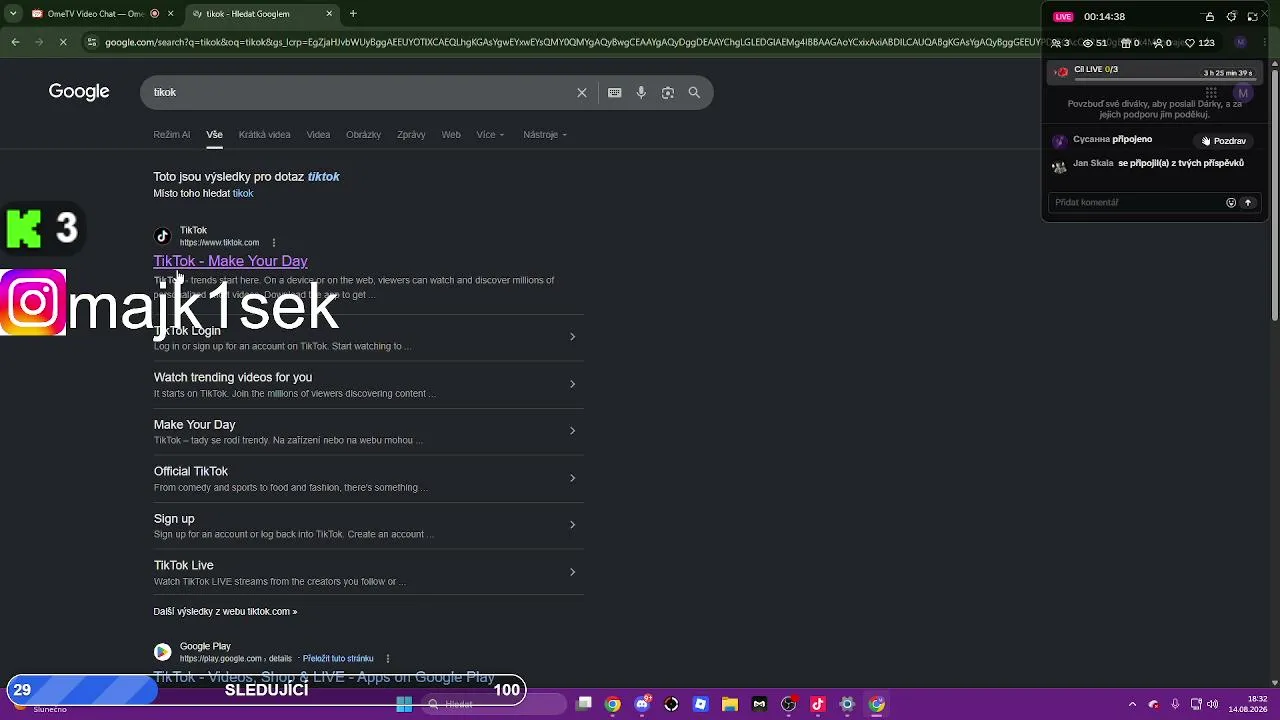Screen dimensions: 1280x720
Task: Open the 'Watch trending videos for you' link
Action: coord(233,377)
